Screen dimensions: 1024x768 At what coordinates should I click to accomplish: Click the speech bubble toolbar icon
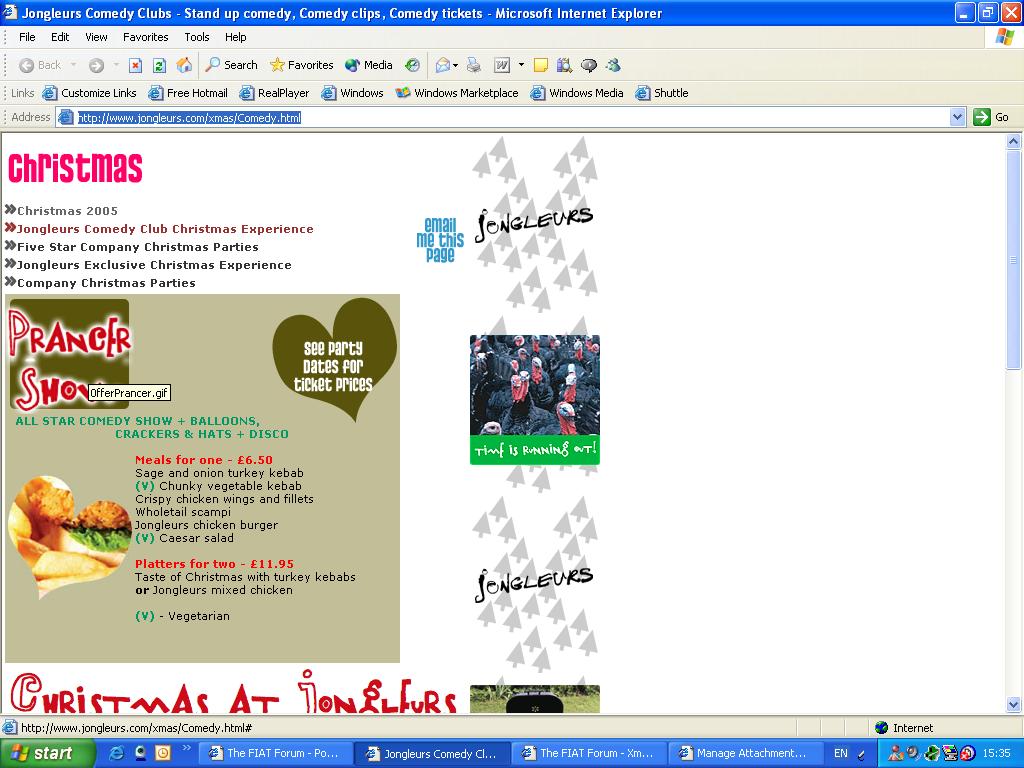point(589,65)
